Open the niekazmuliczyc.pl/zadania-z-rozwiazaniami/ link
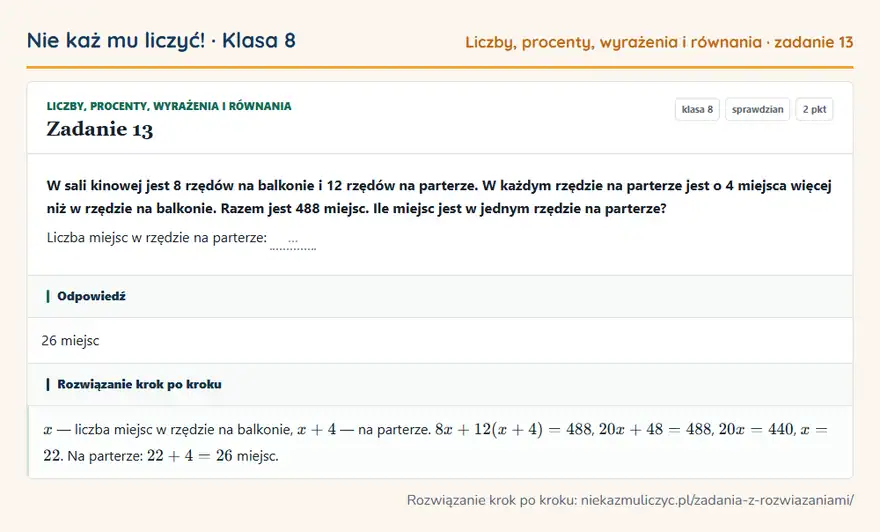The height and width of the screenshot is (532, 880). (x=717, y=500)
